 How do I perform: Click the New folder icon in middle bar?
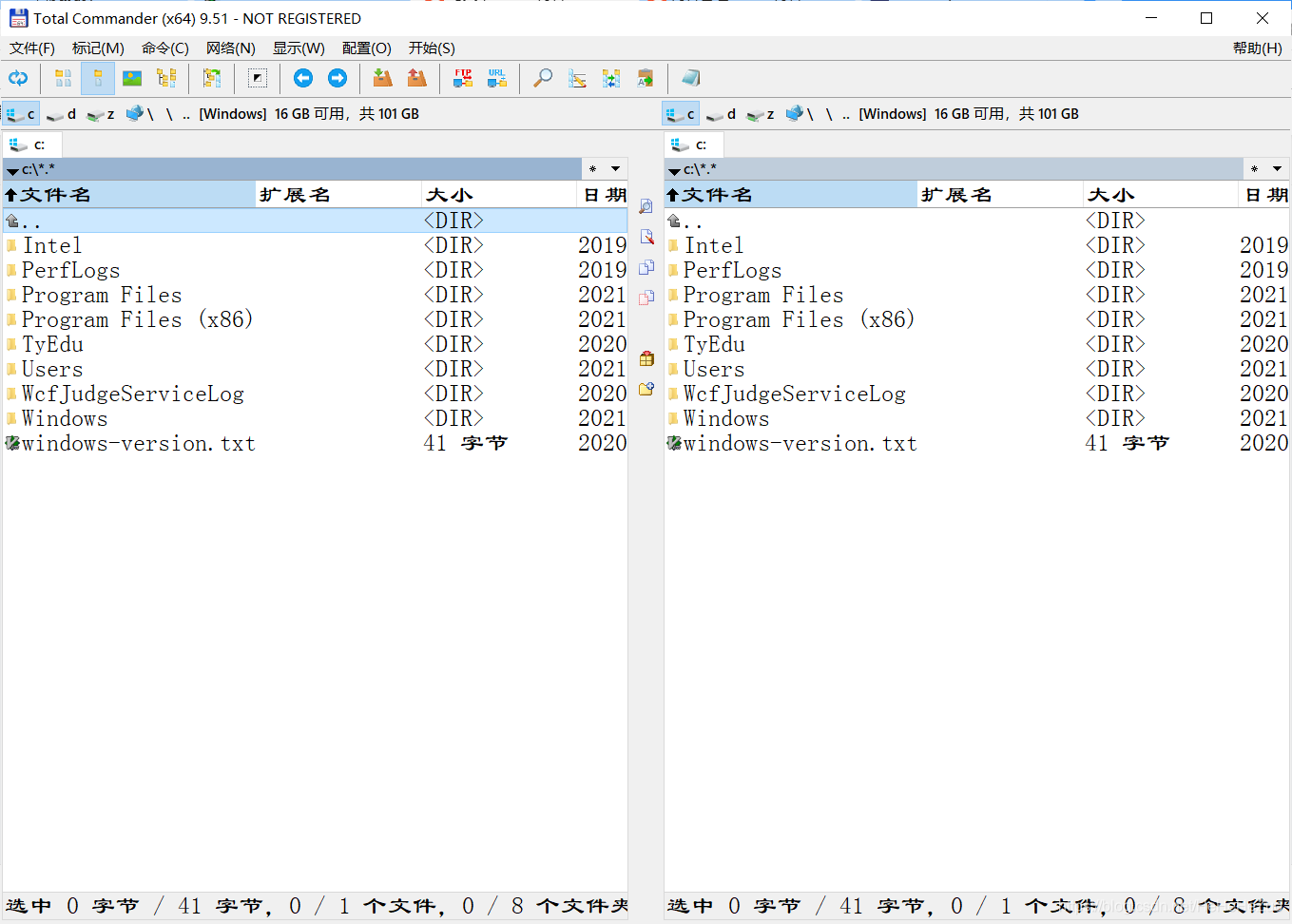tap(646, 389)
